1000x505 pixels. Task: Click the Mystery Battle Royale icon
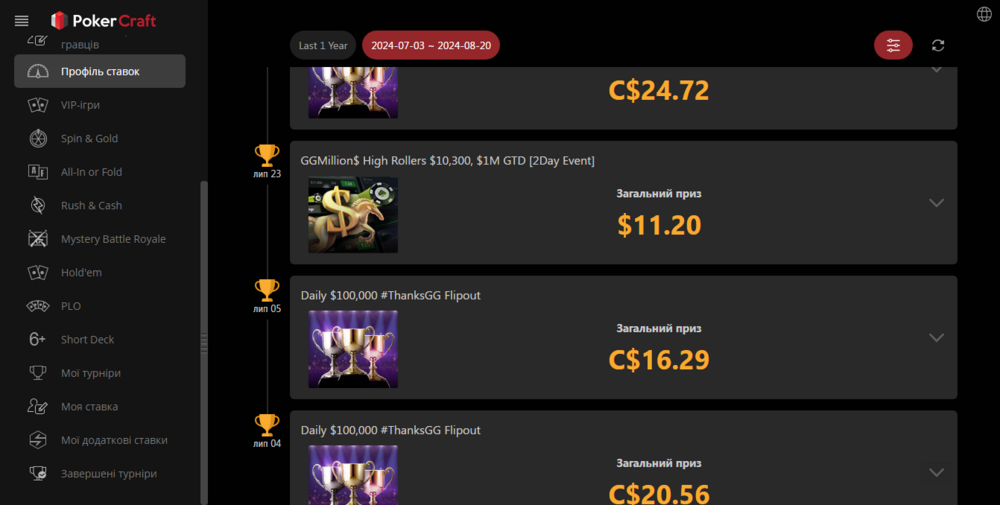pos(38,238)
